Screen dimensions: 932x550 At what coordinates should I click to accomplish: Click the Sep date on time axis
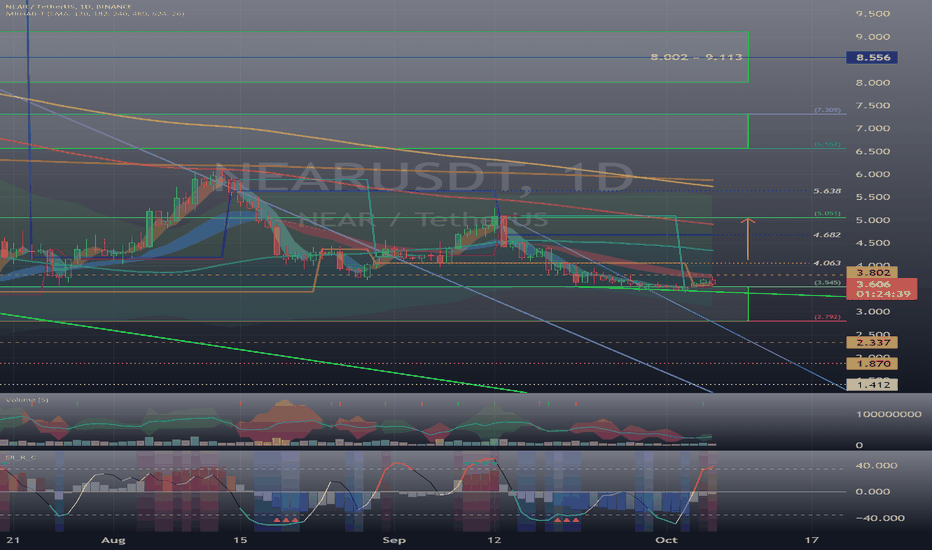[394, 540]
